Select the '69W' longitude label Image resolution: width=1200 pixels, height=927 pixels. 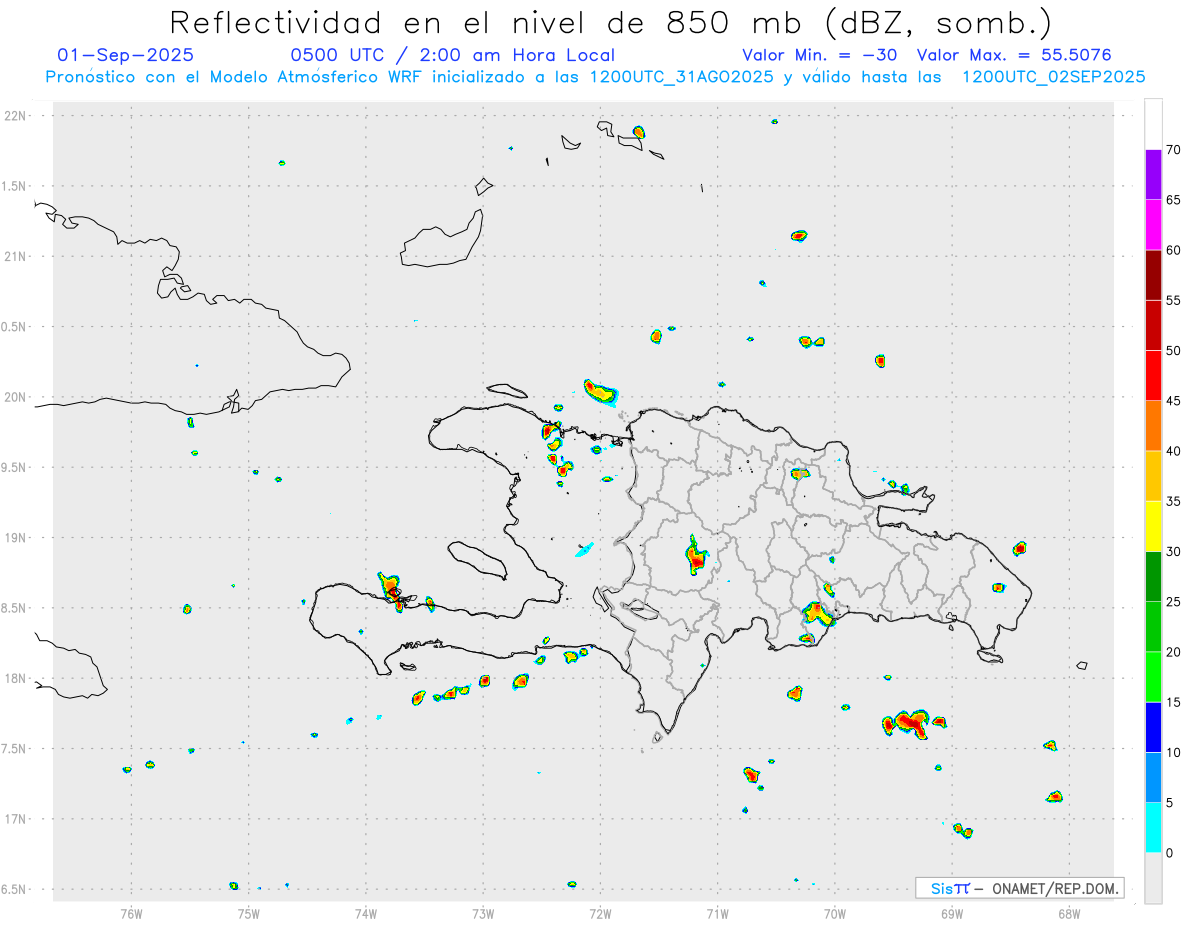pyautogui.click(x=952, y=912)
